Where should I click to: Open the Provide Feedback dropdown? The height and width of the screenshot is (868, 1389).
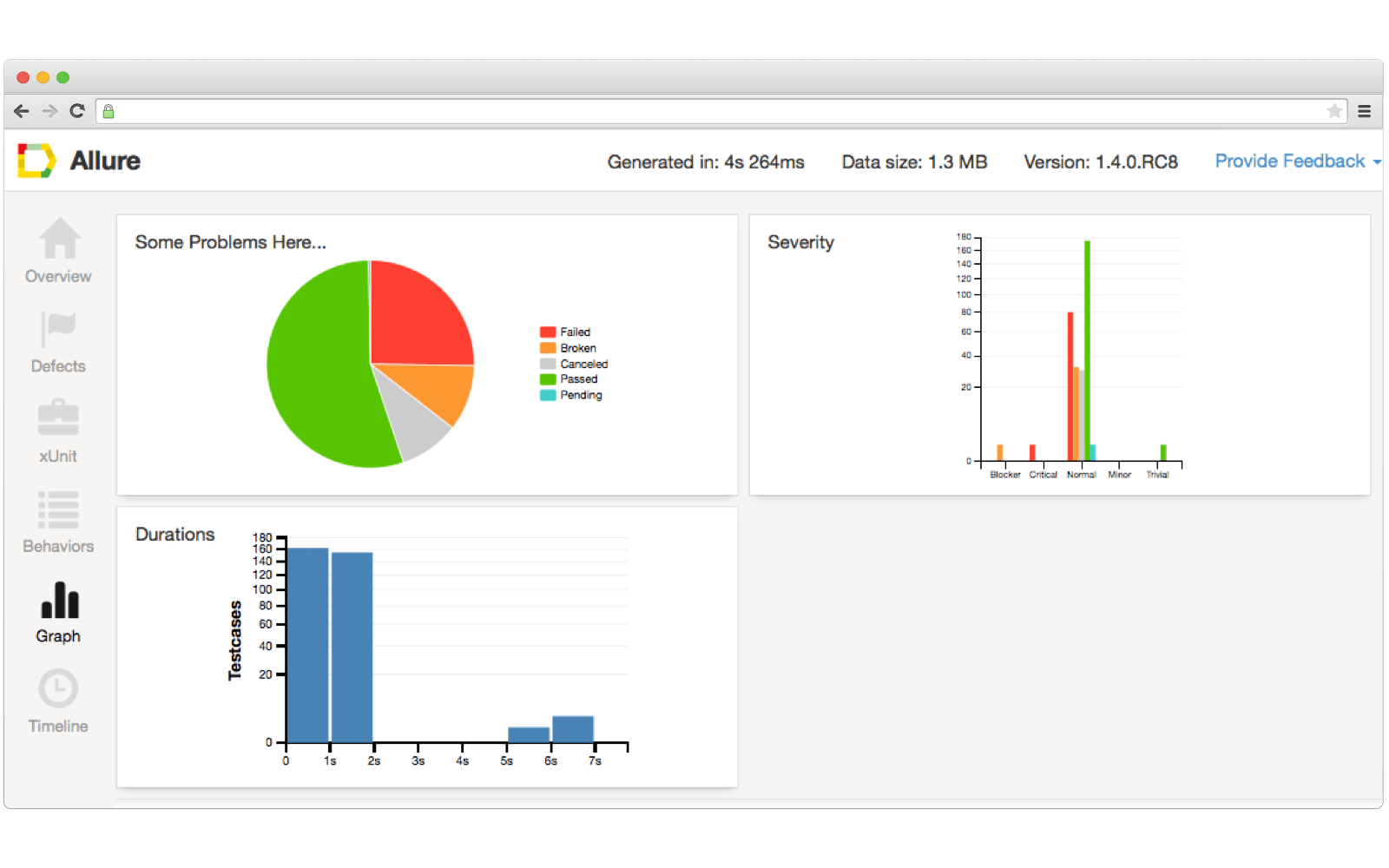1297,161
